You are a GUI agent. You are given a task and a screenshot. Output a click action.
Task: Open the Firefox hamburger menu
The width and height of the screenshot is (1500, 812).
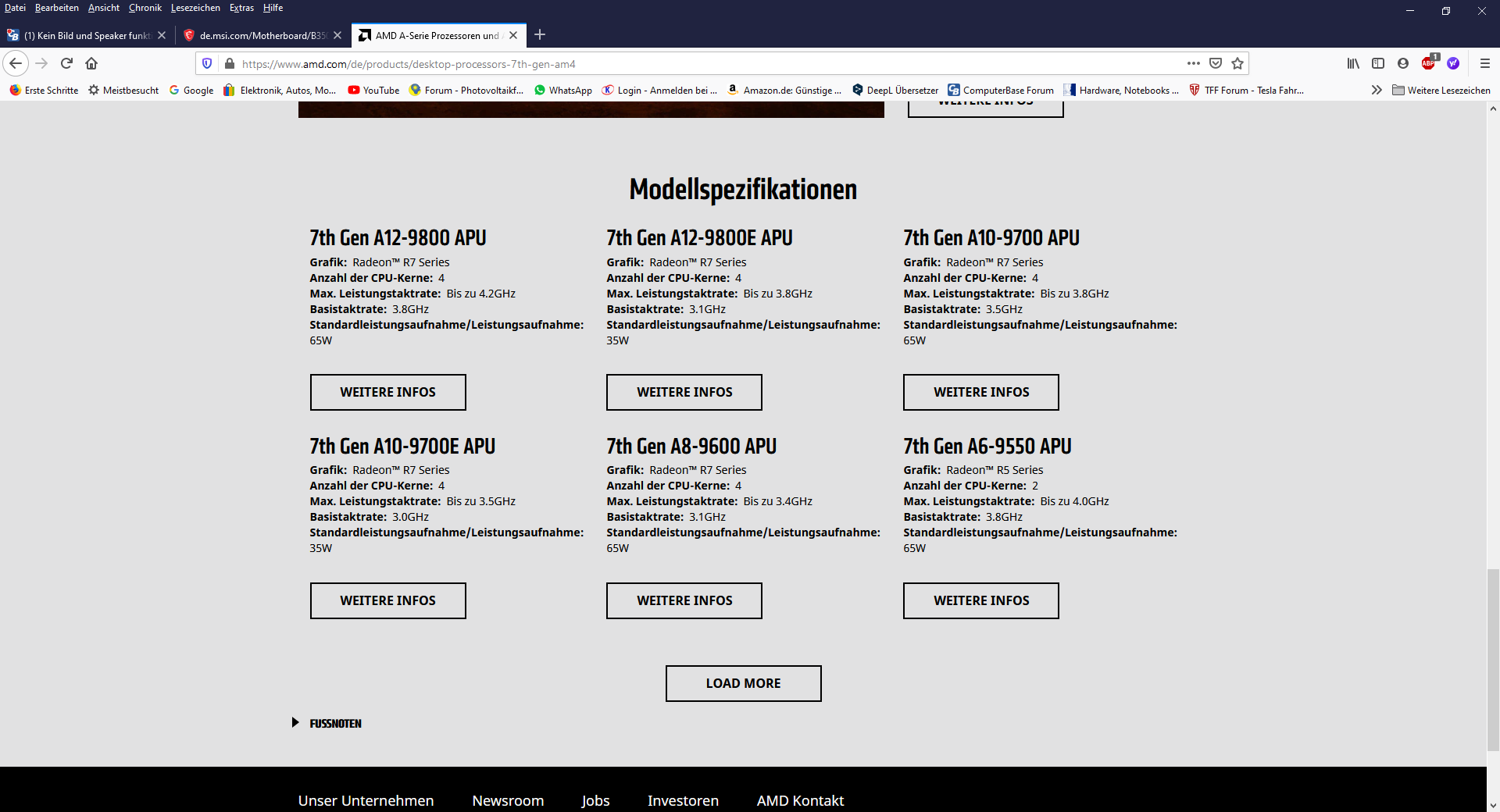[x=1485, y=63]
